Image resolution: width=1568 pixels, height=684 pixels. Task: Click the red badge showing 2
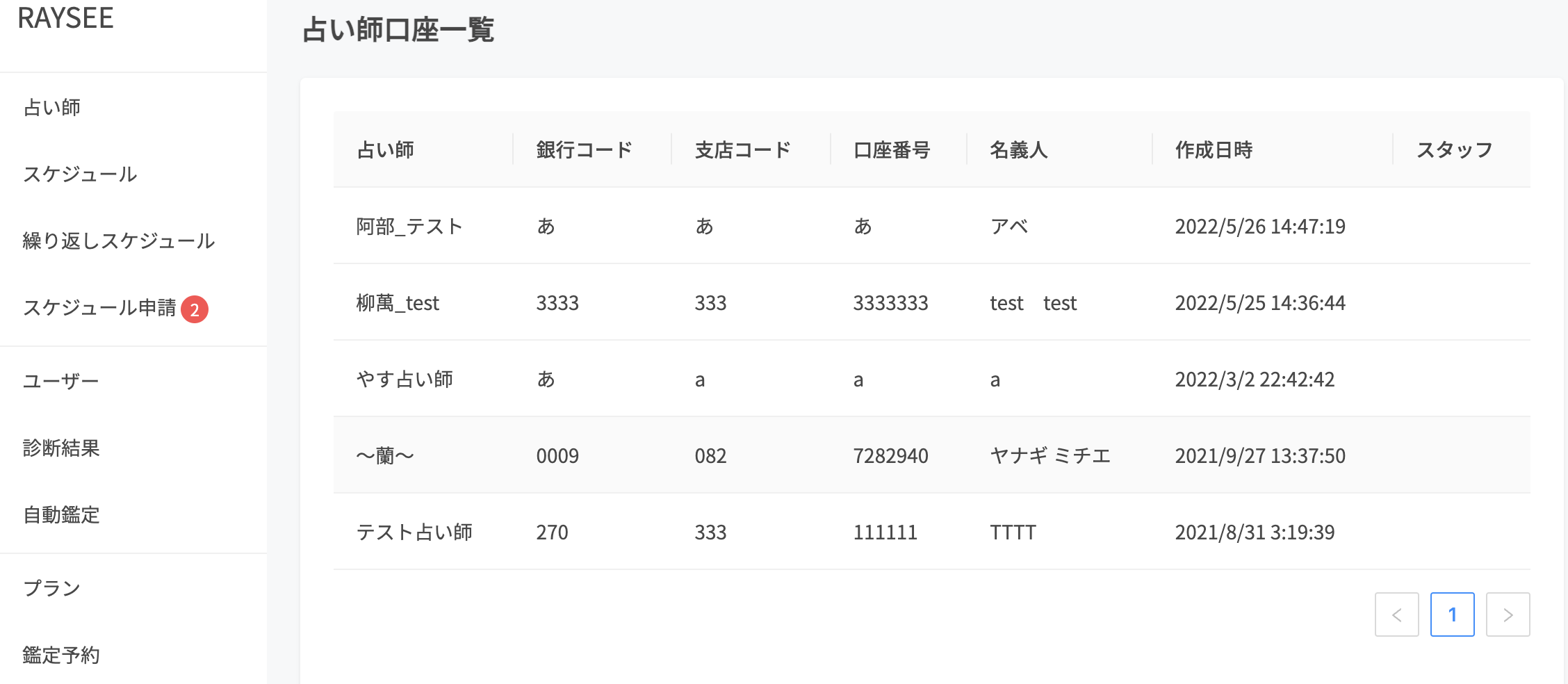pos(195,309)
